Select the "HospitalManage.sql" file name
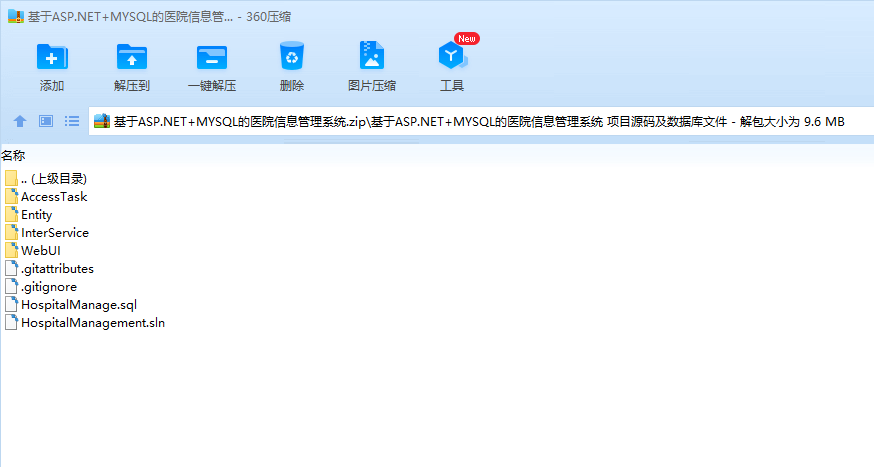 click(79, 305)
